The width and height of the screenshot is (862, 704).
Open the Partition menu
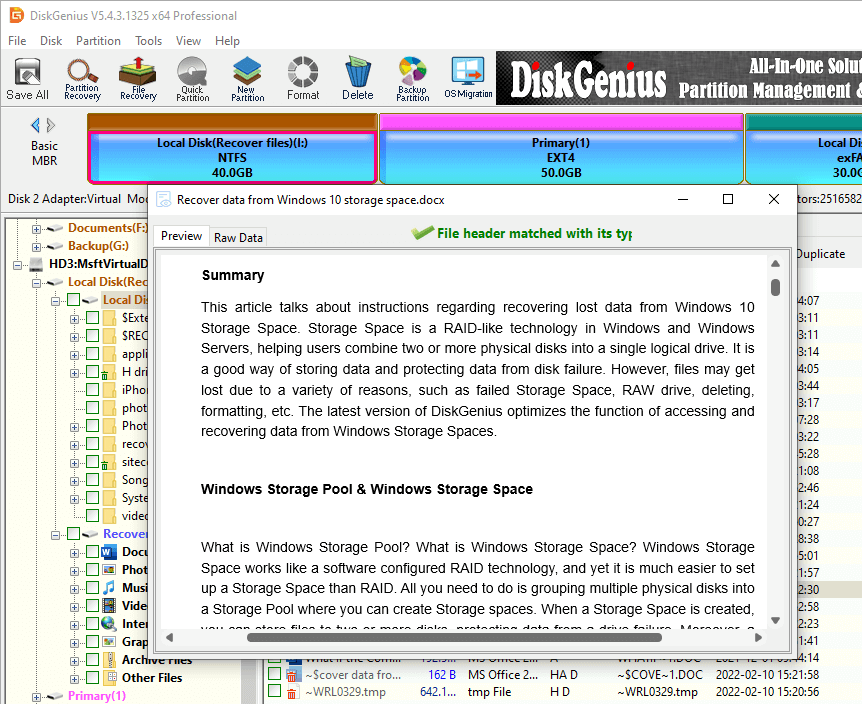pos(98,41)
